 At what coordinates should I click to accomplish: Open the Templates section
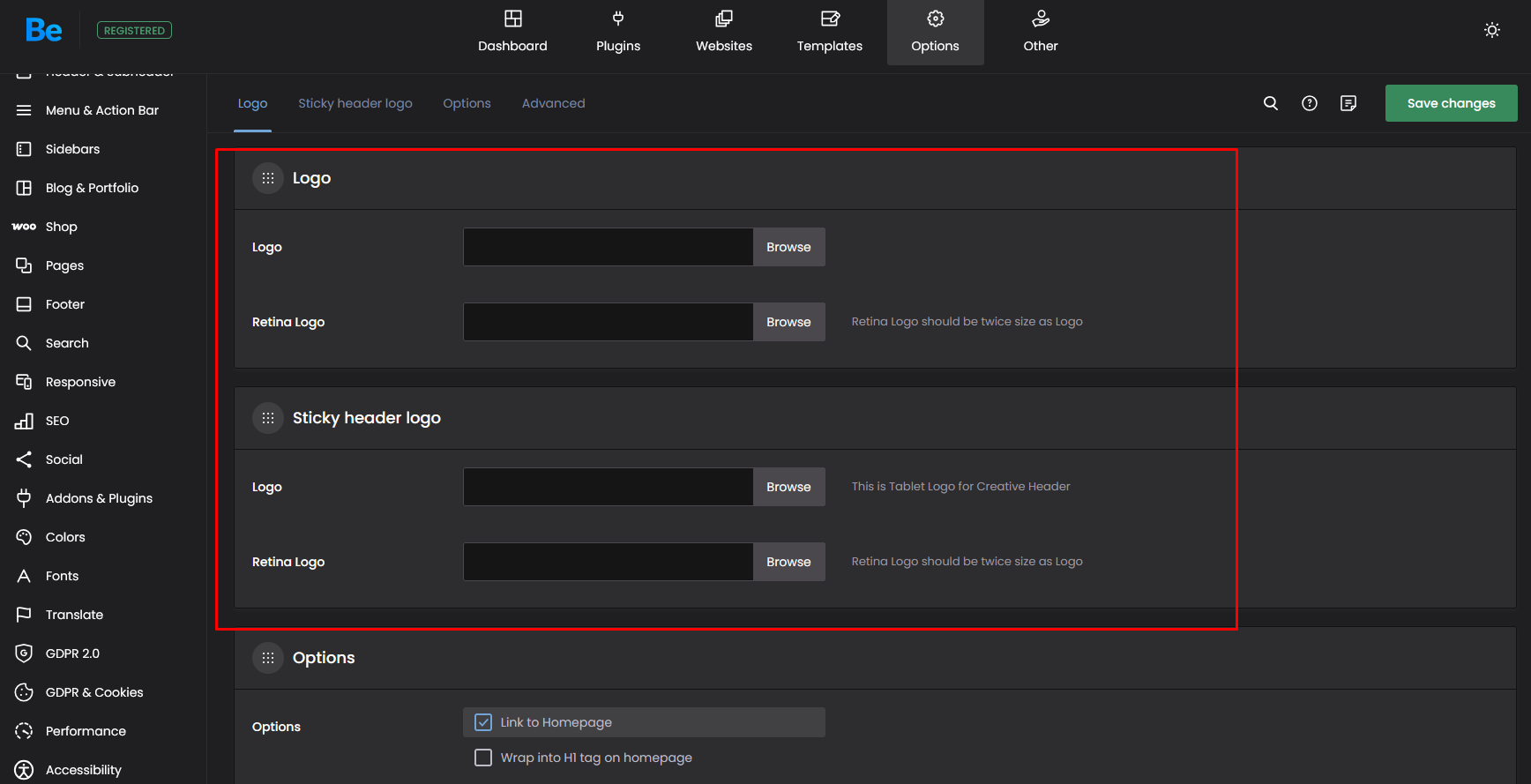click(x=830, y=32)
